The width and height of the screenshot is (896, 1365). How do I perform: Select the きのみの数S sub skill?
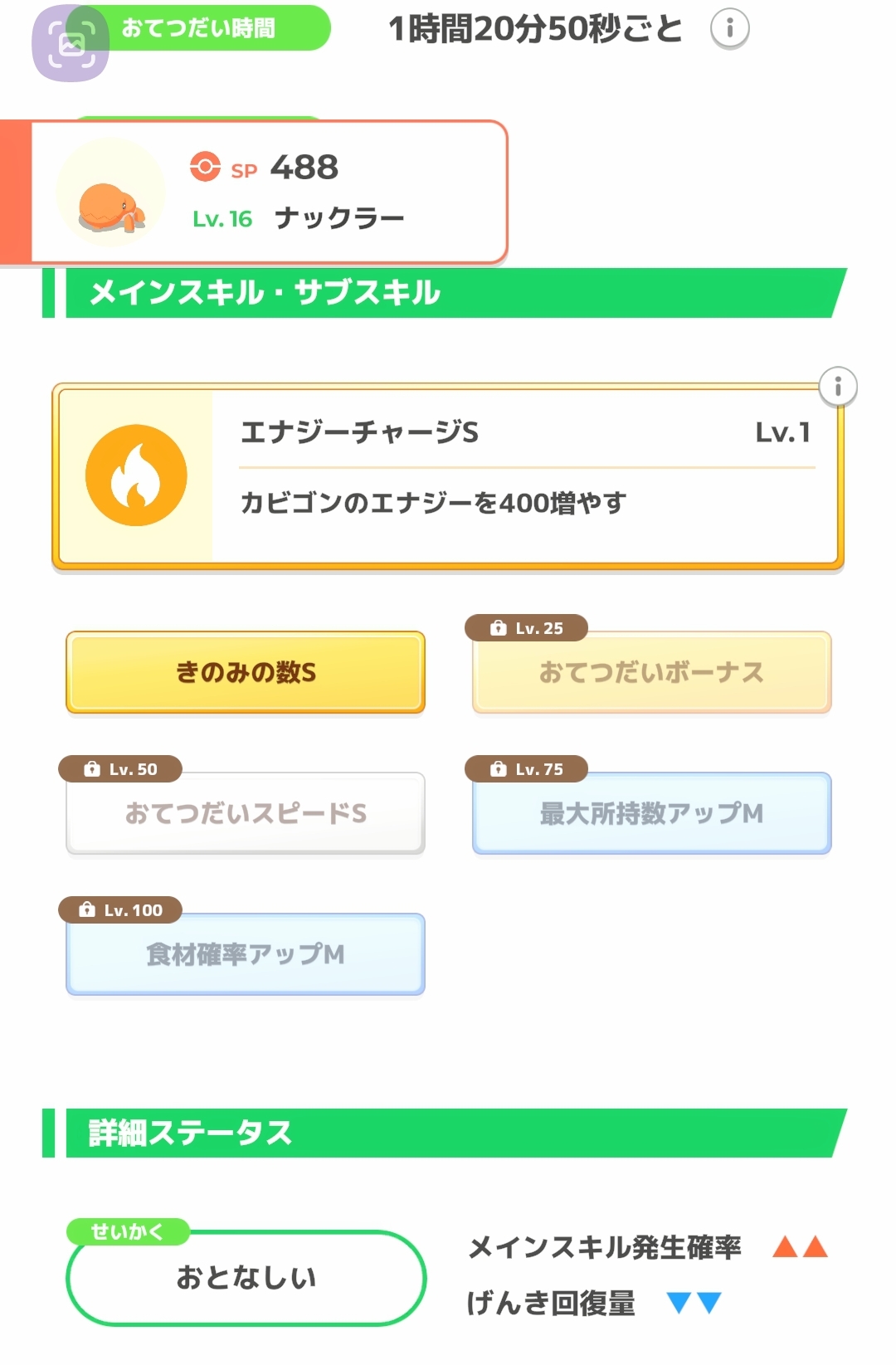pyautogui.click(x=246, y=672)
